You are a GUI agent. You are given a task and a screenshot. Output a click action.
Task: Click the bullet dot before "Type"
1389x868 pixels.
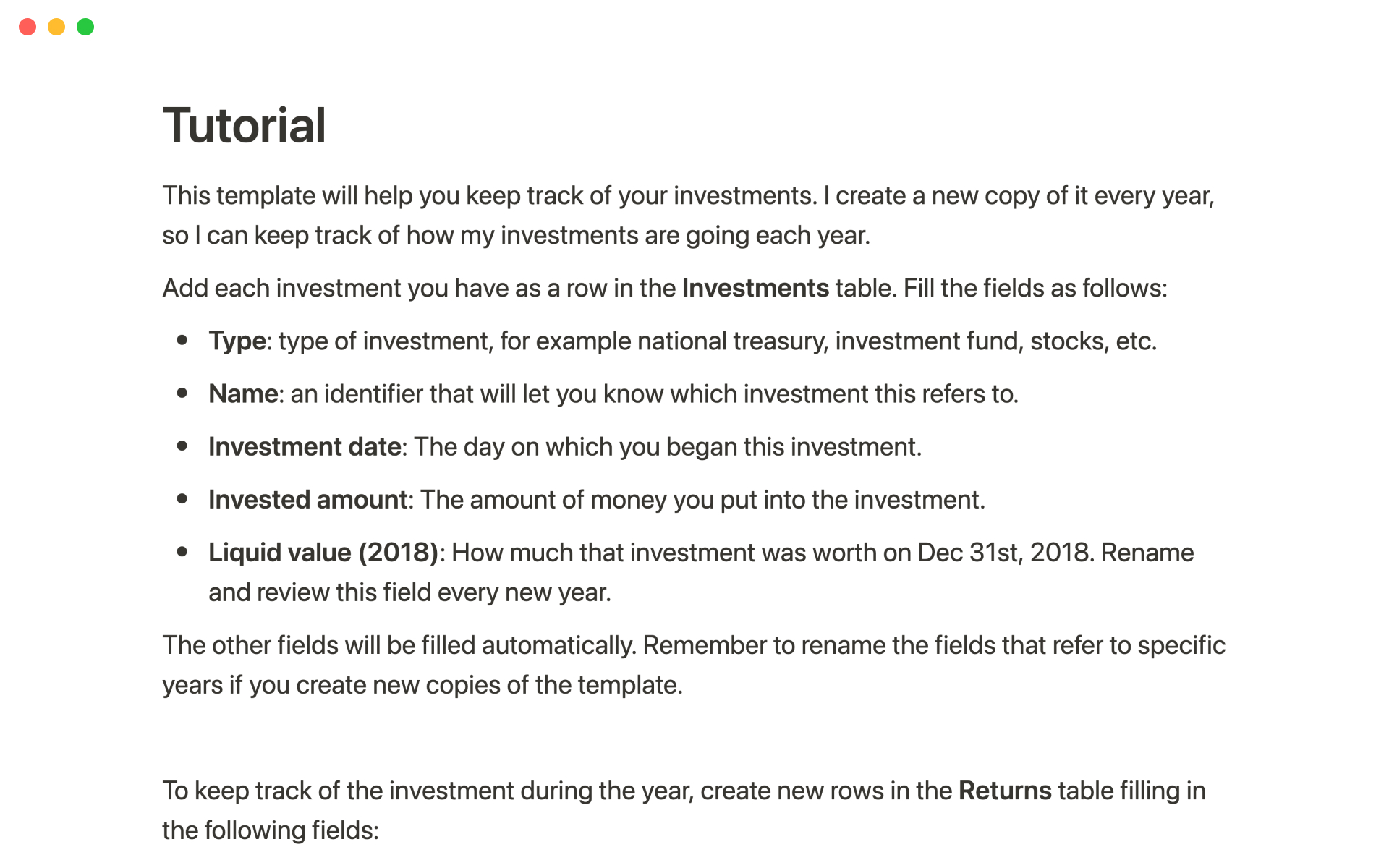pyautogui.click(x=182, y=340)
